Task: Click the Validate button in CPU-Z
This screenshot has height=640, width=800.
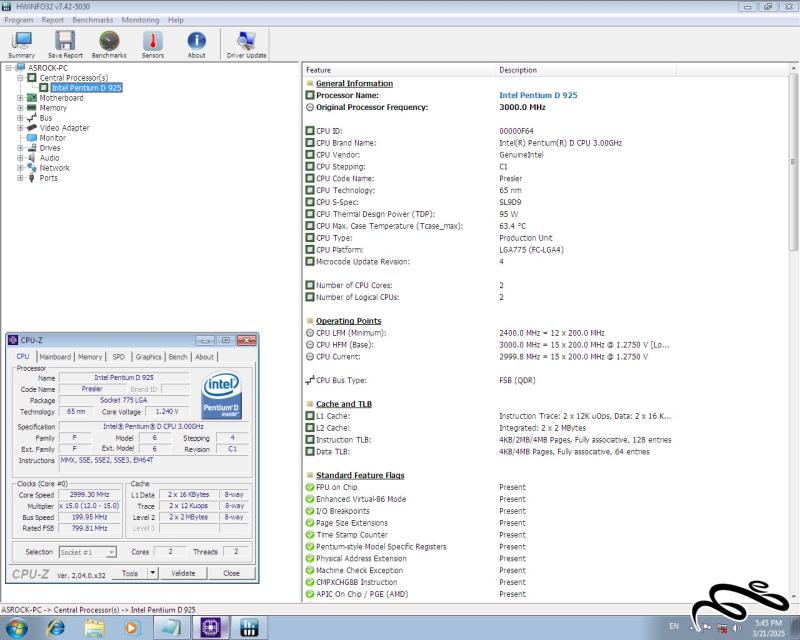Action: (x=183, y=573)
